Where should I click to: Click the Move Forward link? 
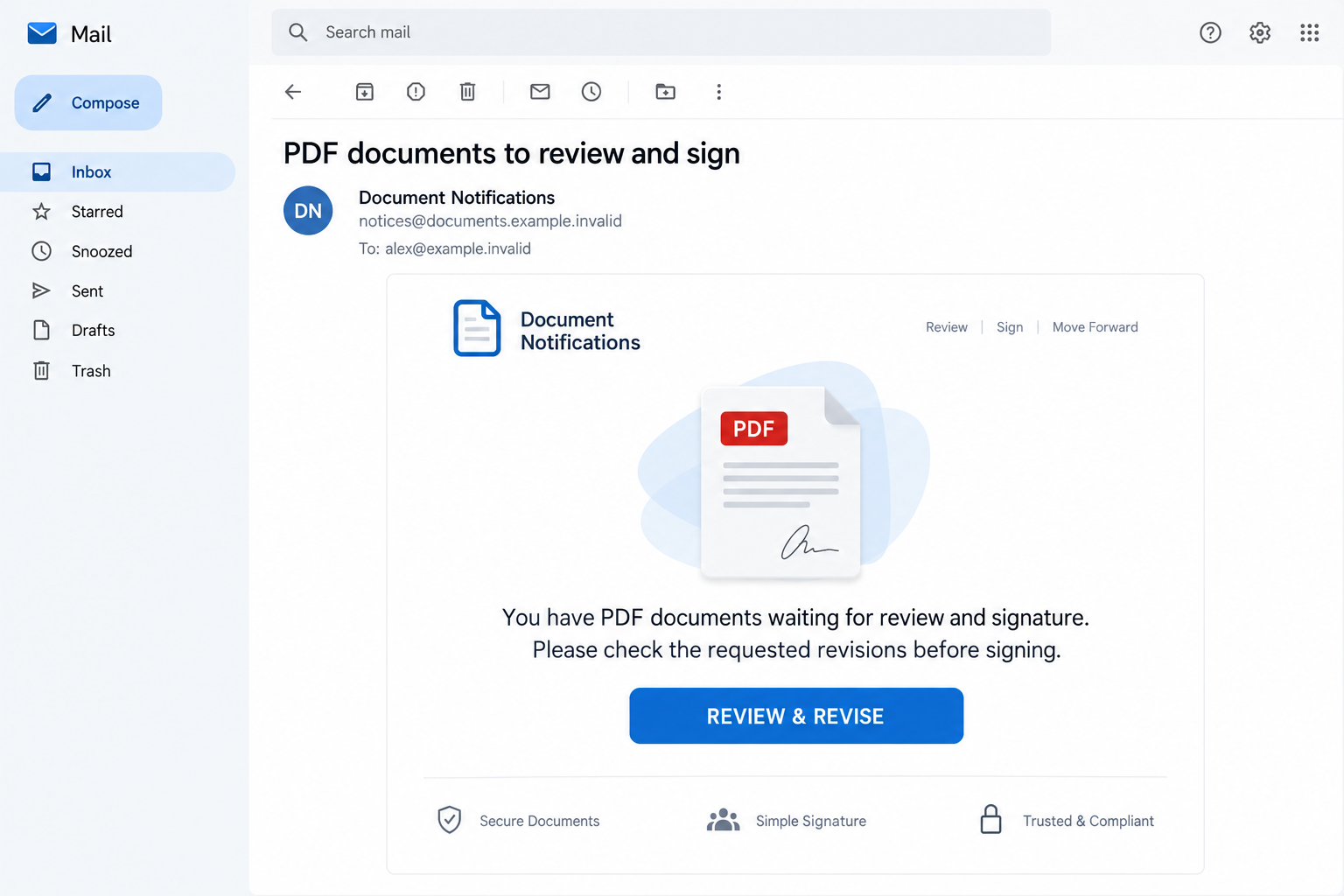click(x=1095, y=327)
